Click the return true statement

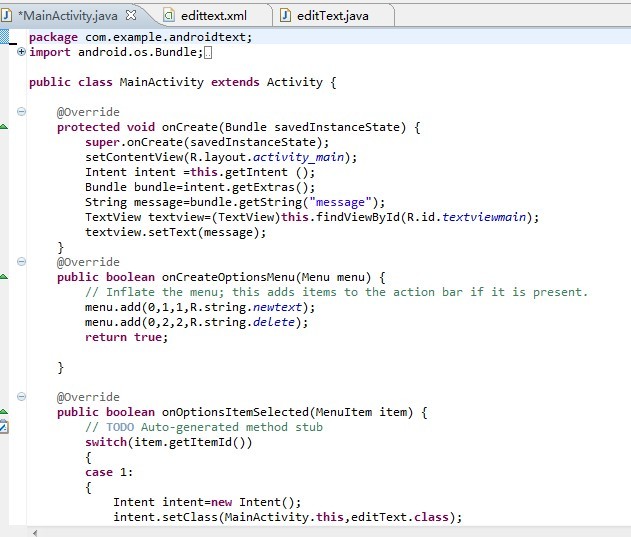click(126, 337)
